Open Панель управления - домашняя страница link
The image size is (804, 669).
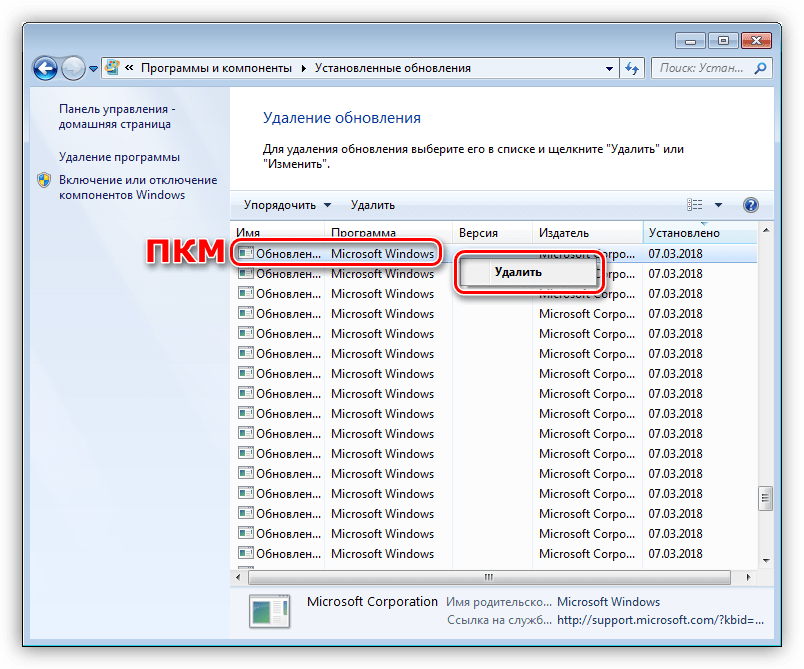(x=115, y=116)
